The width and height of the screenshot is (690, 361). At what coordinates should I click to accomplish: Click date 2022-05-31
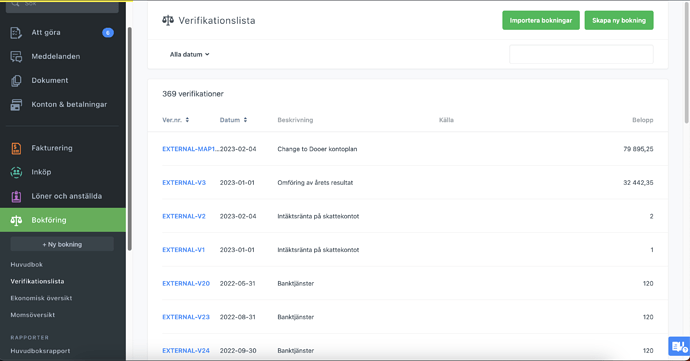tap(238, 284)
